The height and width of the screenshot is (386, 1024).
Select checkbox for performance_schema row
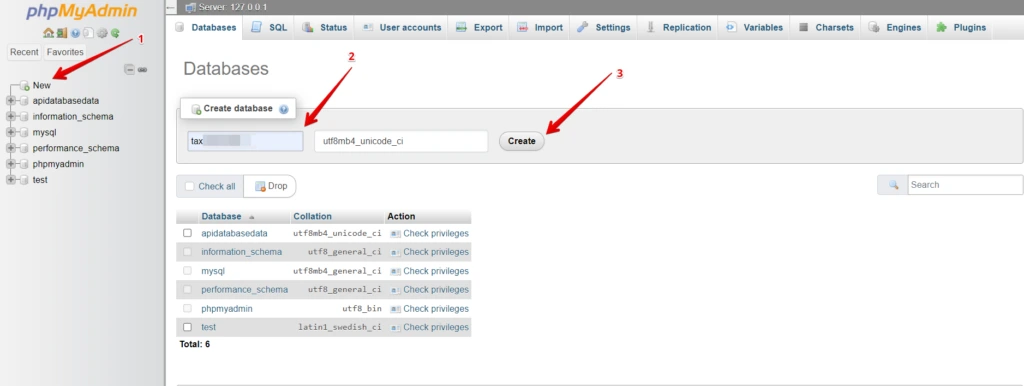pos(187,289)
